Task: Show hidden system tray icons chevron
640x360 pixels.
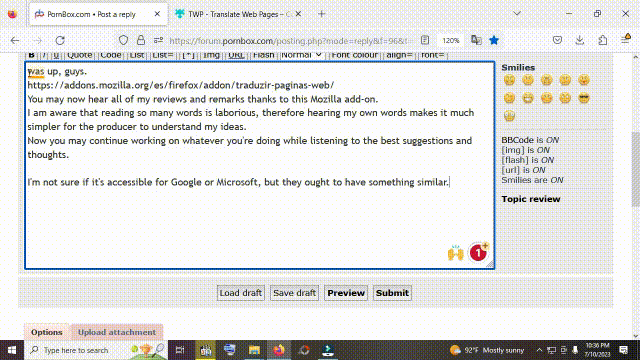Action: [x=539, y=350]
